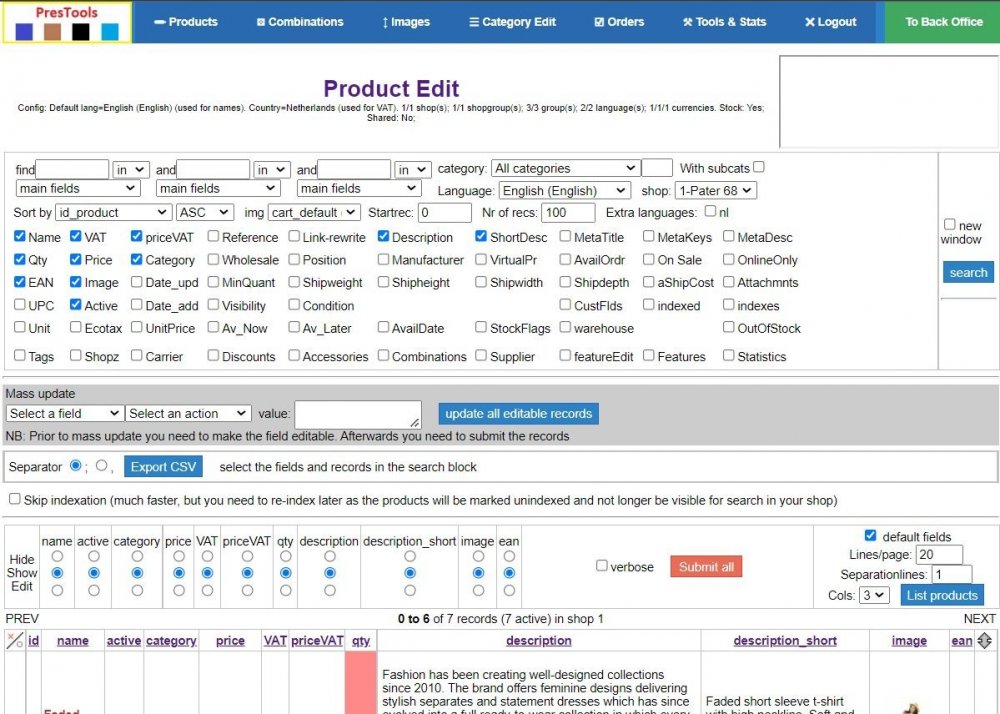The height and width of the screenshot is (714, 1000).
Task: Open the category All categories dropdown
Action: coord(565,168)
